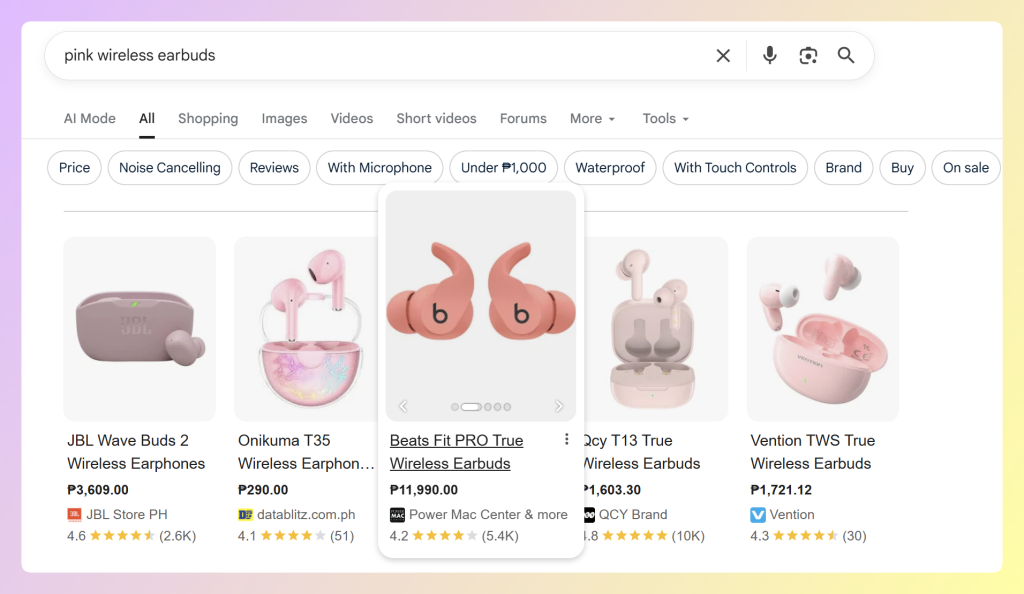The height and width of the screenshot is (594, 1024).
Task: Open the Vention TWS product image
Action: coord(823,329)
